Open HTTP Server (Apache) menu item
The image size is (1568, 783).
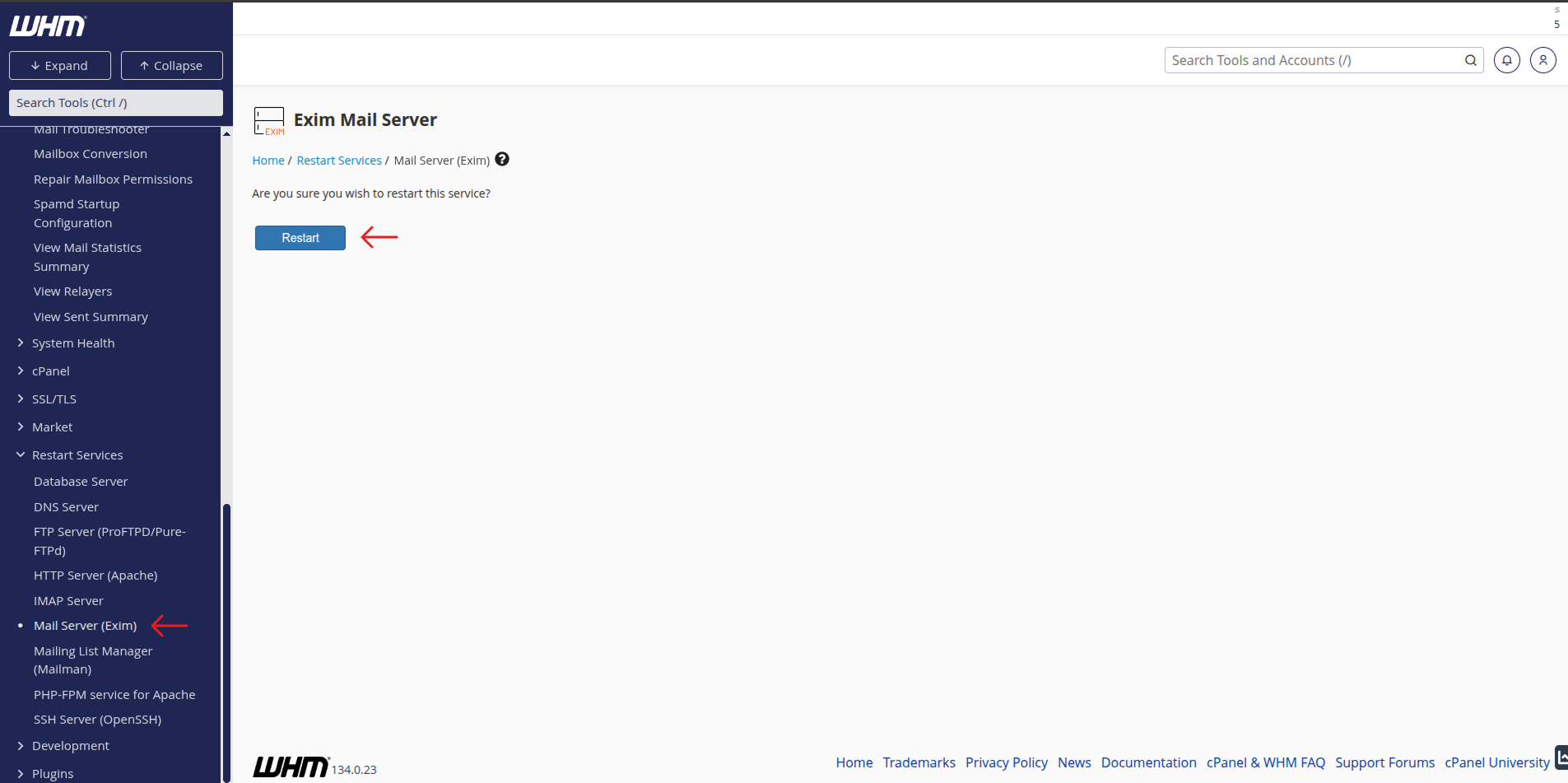click(x=95, y=576)
